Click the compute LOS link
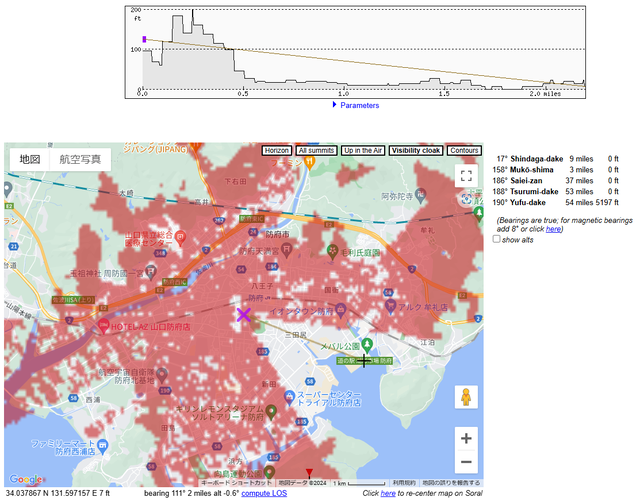This screenshot has width=640, height=501. coord(264,493)
